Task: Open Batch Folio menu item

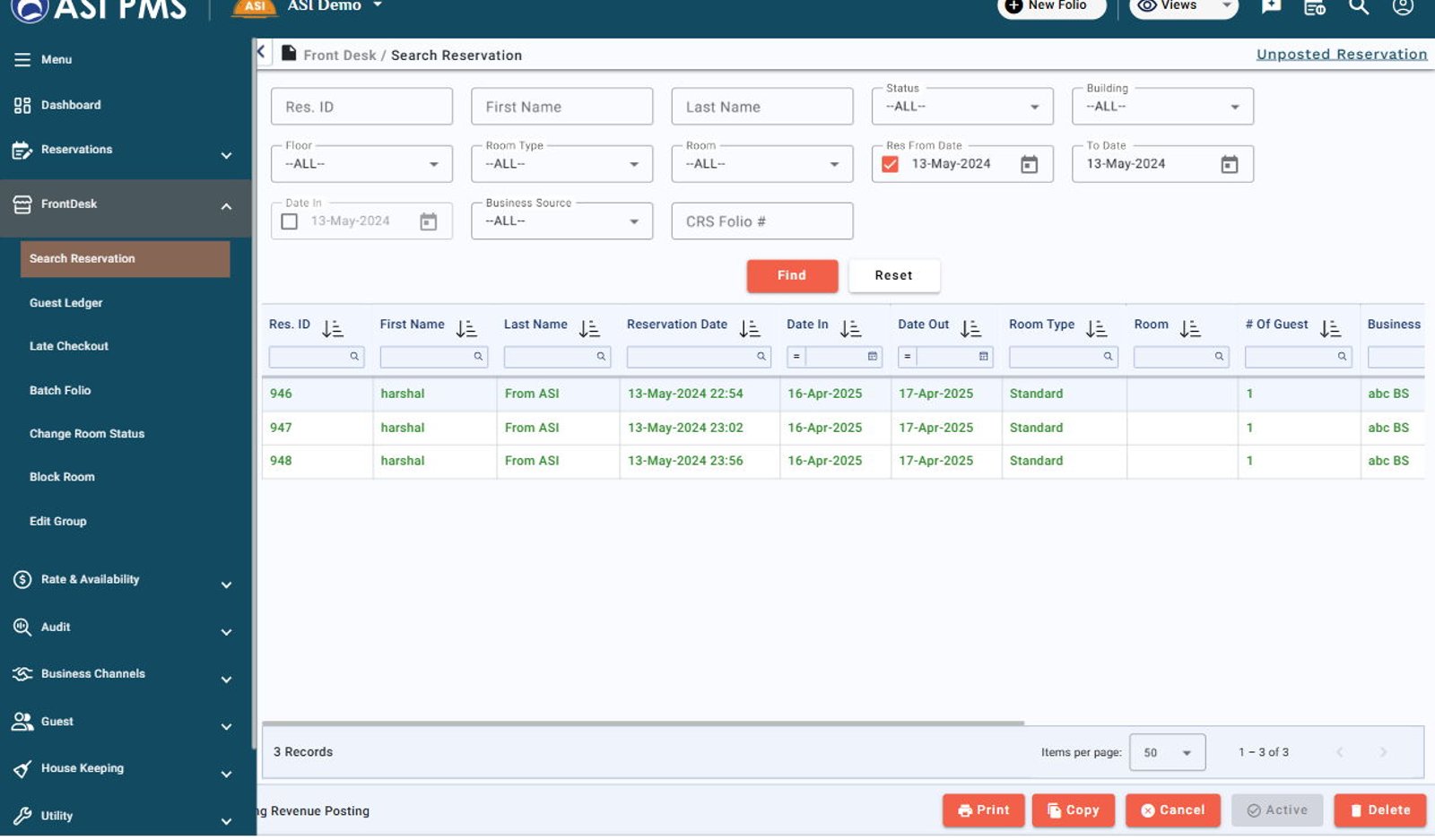Action: (60, 391)
